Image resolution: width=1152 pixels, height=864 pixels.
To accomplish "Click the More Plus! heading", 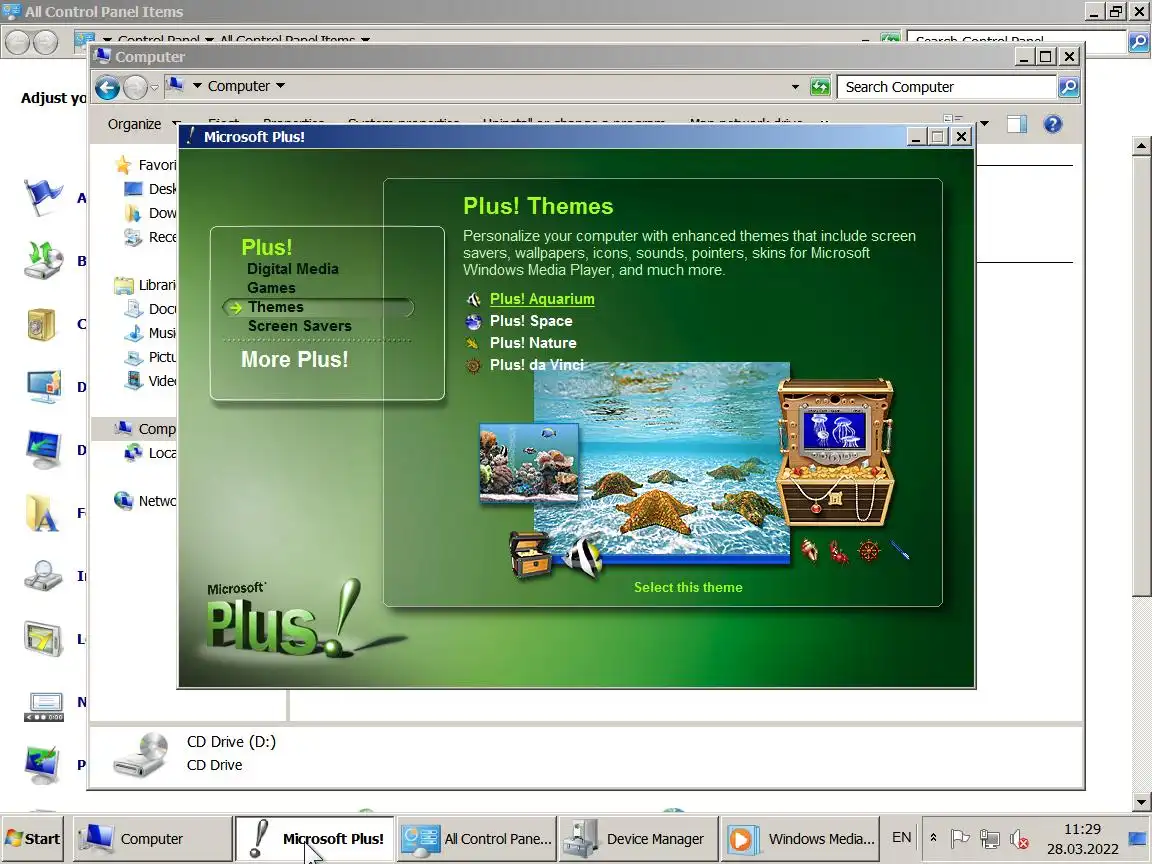I will (295, 359).
